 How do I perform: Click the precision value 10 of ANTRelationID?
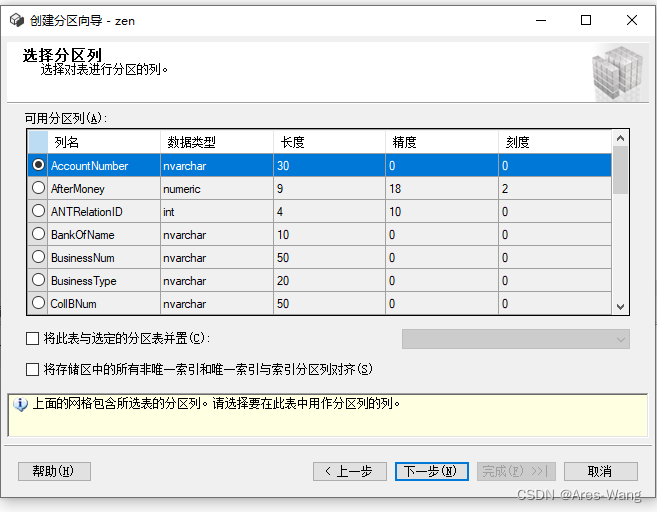click(x=442, y=211)
